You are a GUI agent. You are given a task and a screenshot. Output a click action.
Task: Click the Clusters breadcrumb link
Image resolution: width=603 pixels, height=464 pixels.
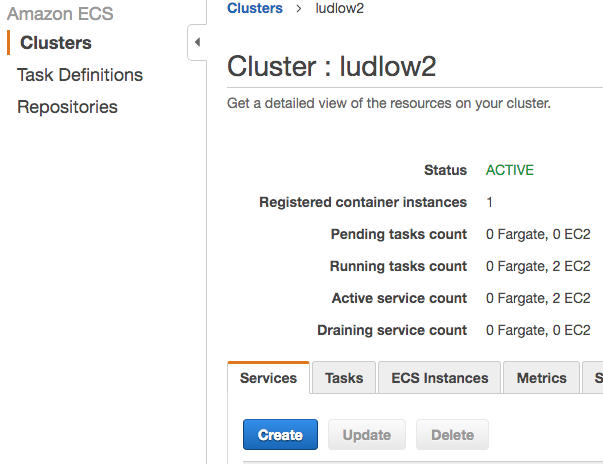pyautogui.click(x=255, y=8)
